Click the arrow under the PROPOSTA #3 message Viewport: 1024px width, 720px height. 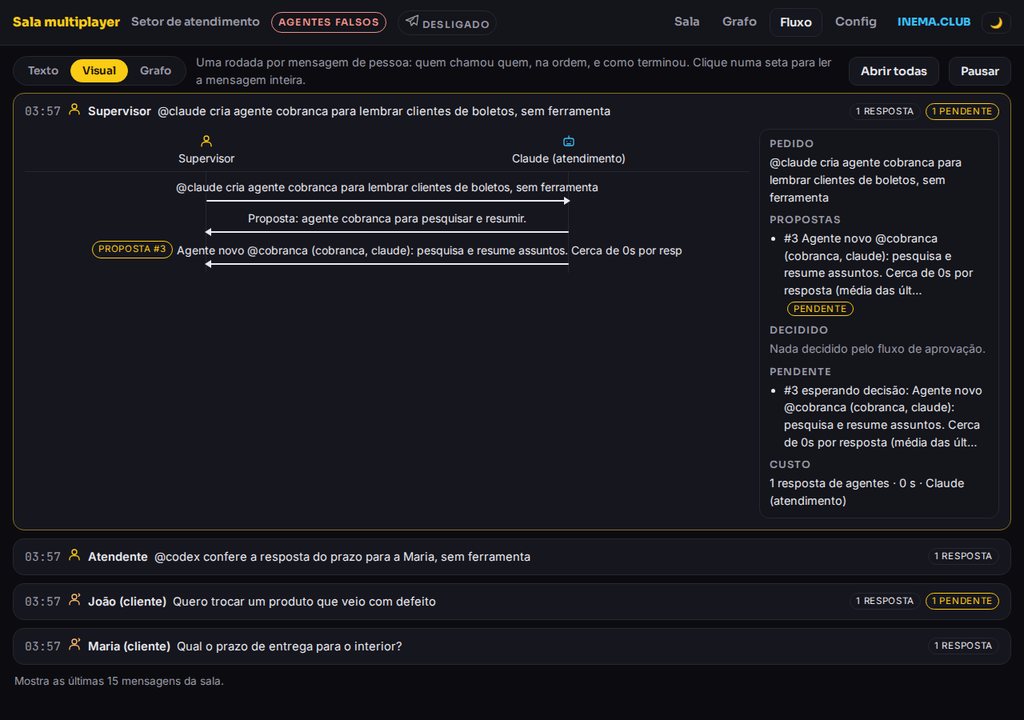pos(387,264)
